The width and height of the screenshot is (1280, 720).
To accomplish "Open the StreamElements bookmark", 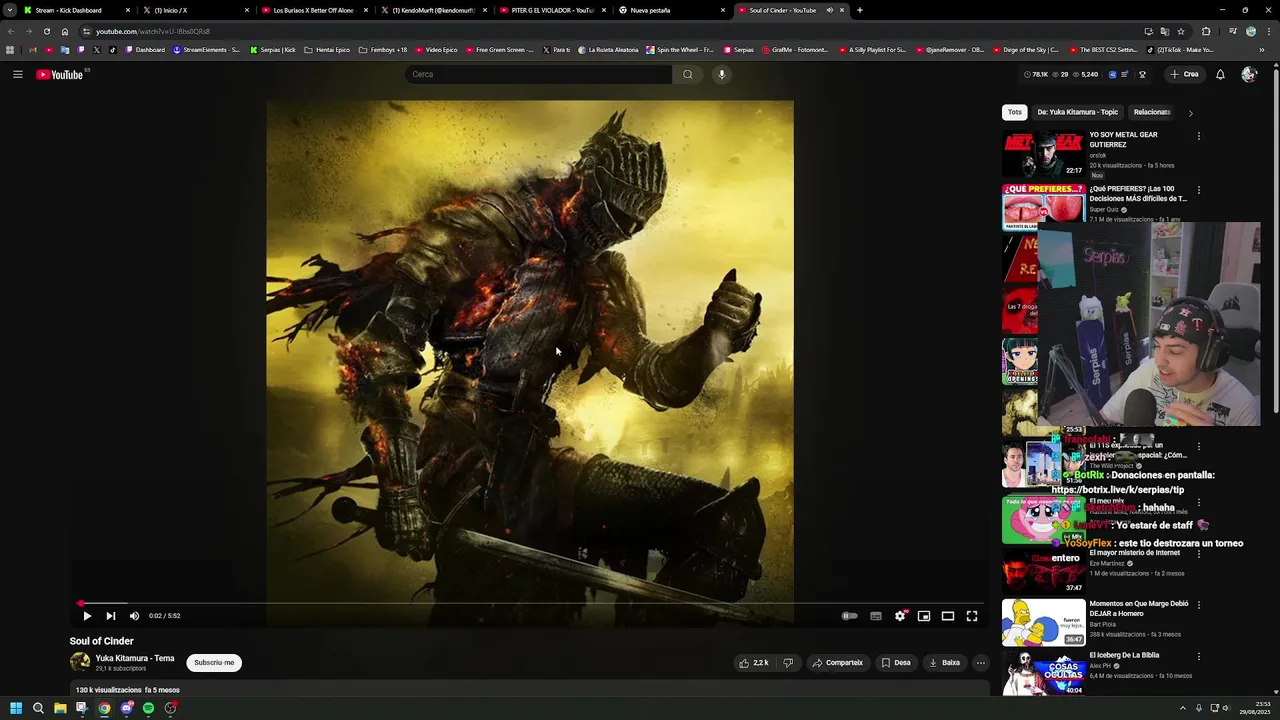I will [206, 49].
